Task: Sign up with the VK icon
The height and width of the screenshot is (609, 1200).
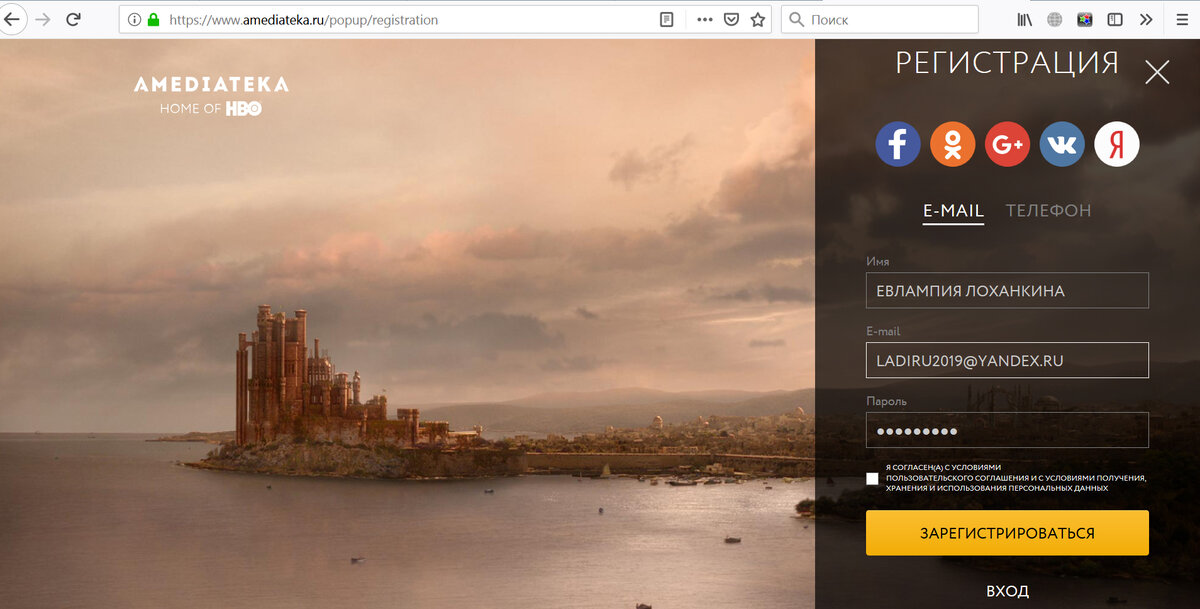Action: (1062, 145)
